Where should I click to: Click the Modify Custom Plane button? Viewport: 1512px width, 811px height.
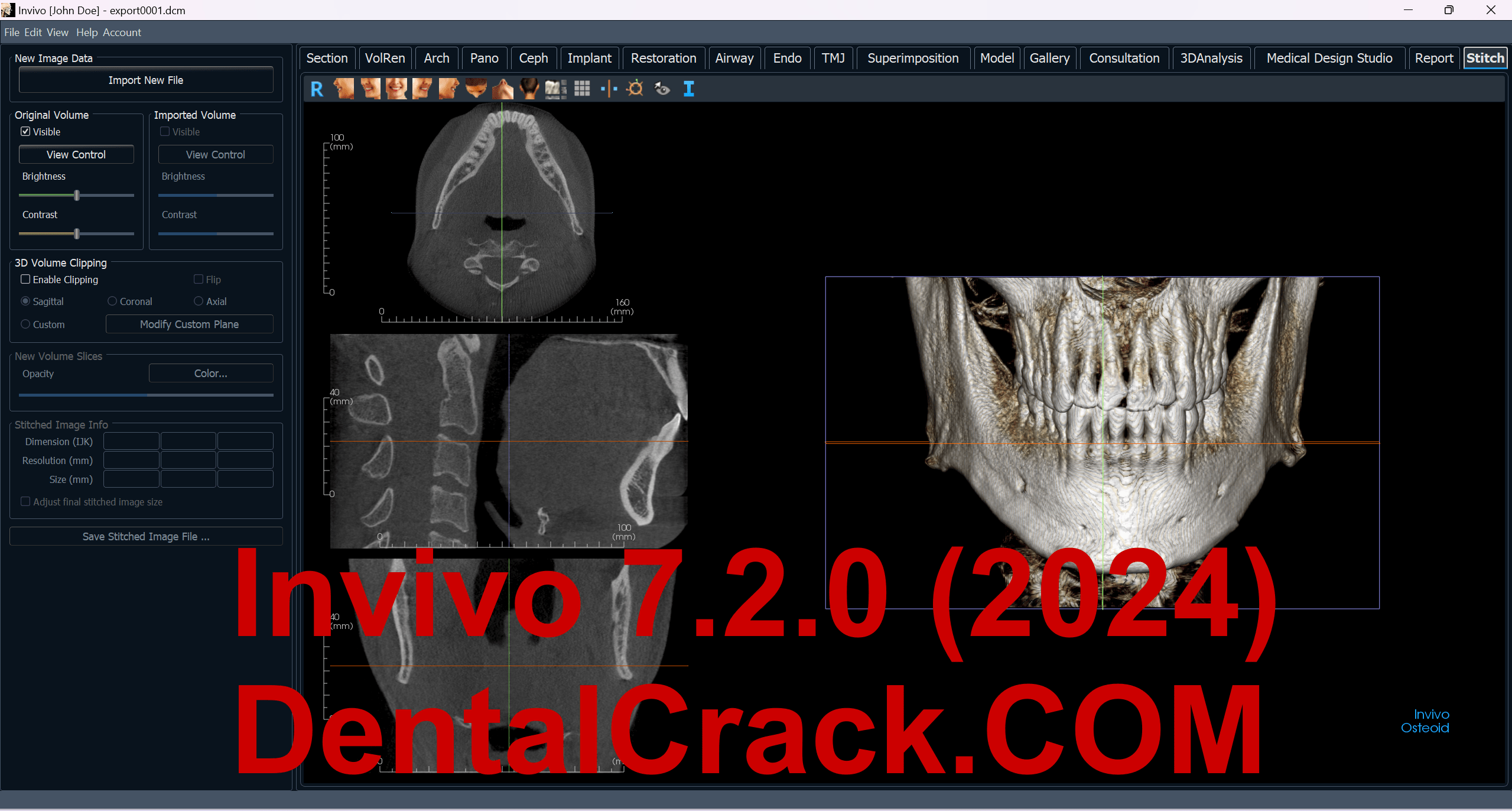coord(189,324)
